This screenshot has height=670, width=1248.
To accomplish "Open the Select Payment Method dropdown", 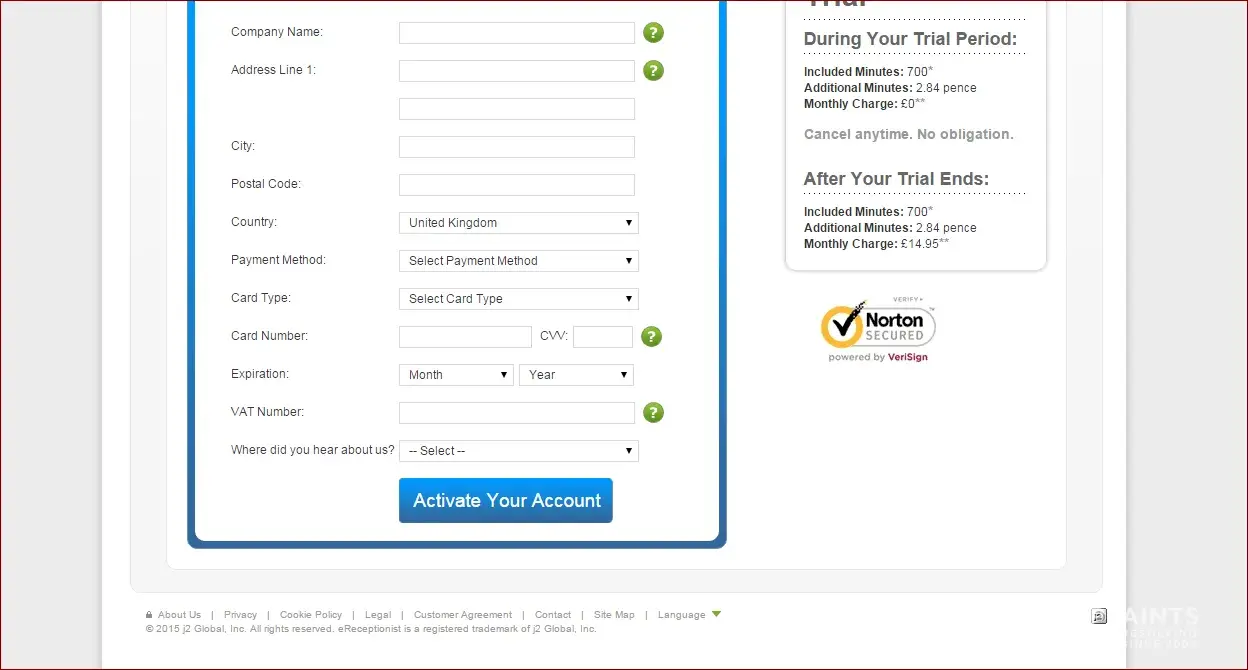I will point(518,261).
